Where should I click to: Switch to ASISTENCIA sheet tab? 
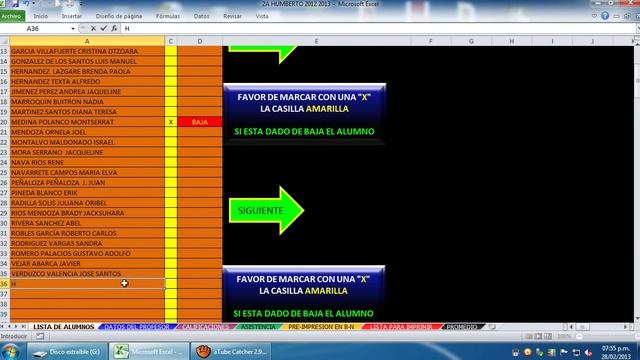click(x=258, y=327)
